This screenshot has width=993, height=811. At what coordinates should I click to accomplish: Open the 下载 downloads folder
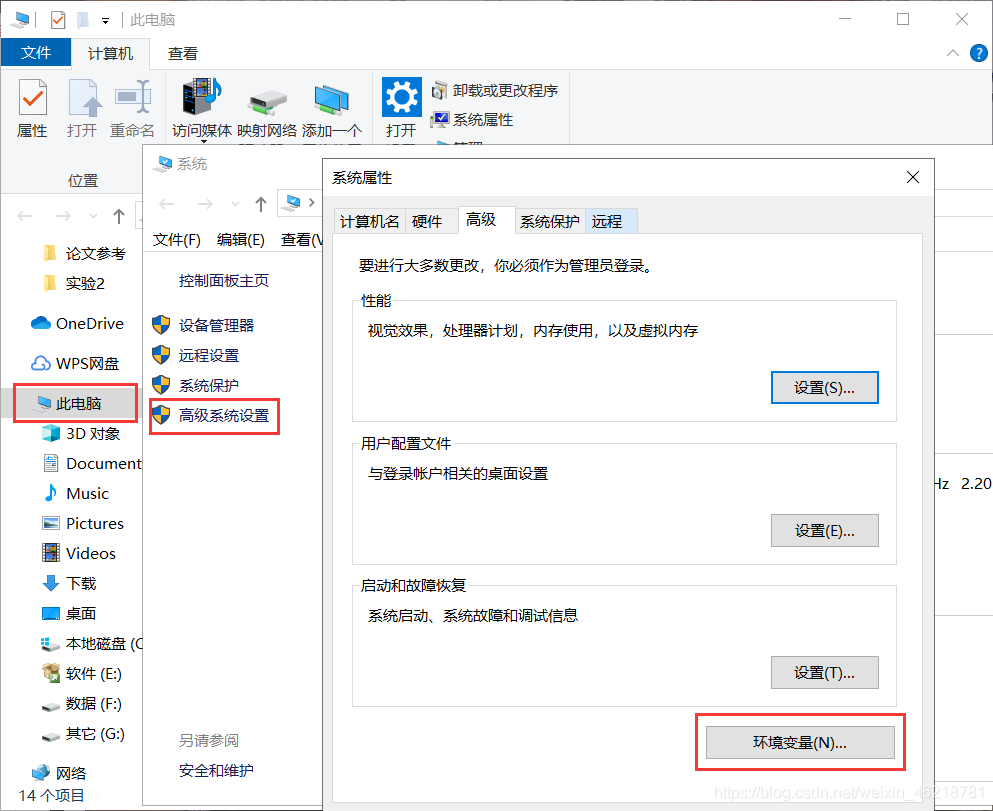[x=69, y=583]
